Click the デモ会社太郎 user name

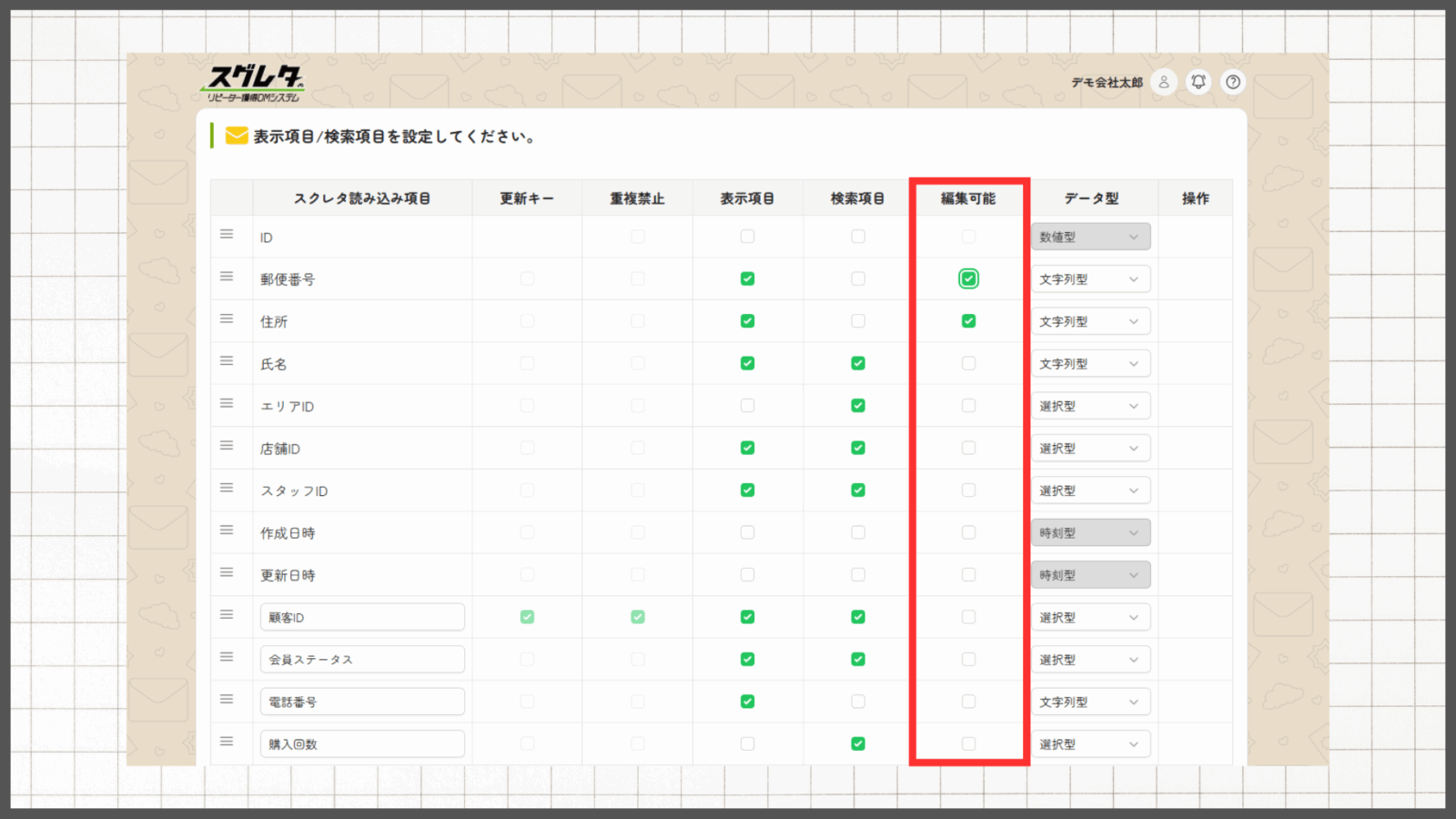pyautogui.click(x=1106, y=83)
